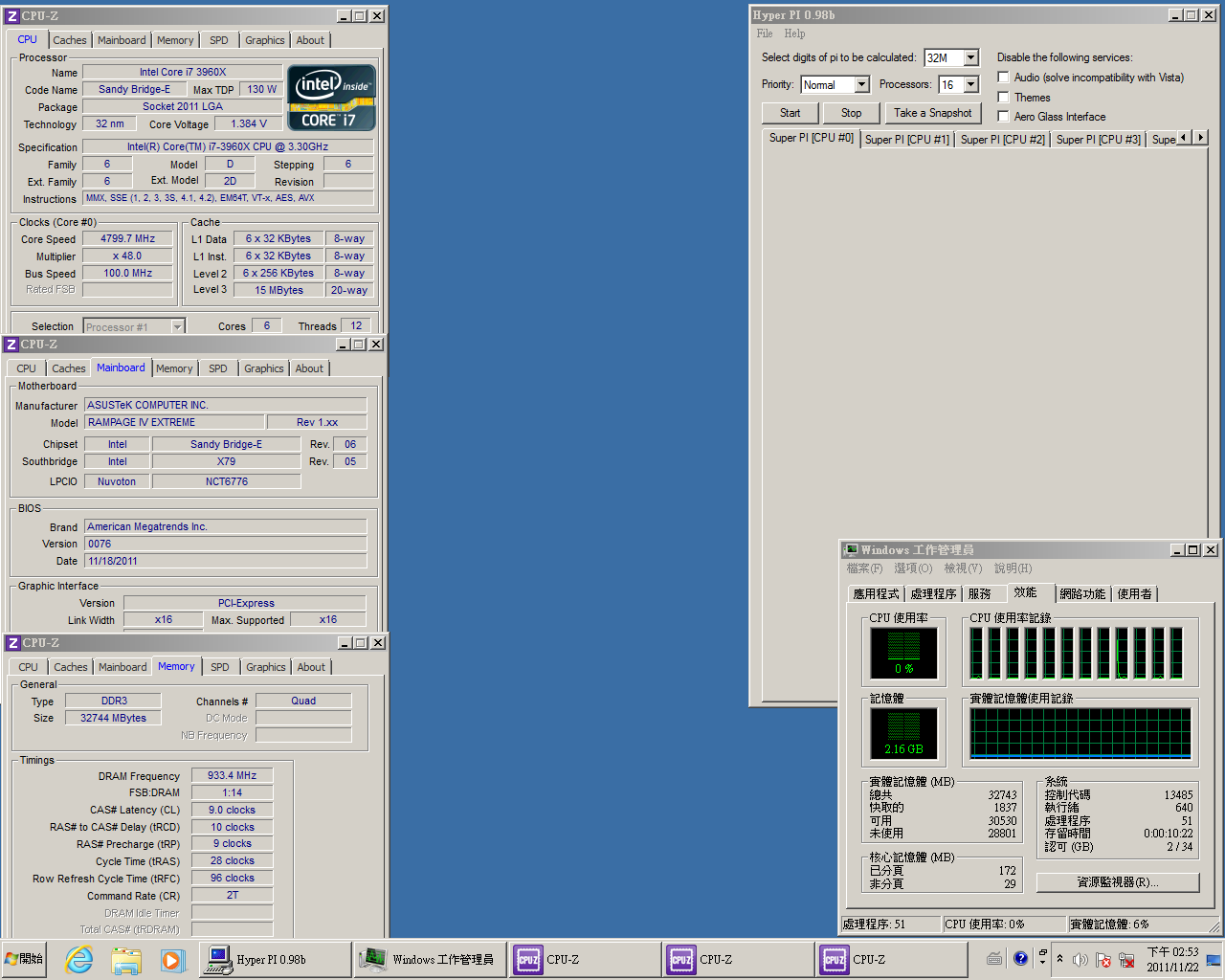Image resolution: width=1225 pixels, height=980 pixels.
Task: Open About tab in the Memory CPU-Z window
Action: tap(311, 667)
